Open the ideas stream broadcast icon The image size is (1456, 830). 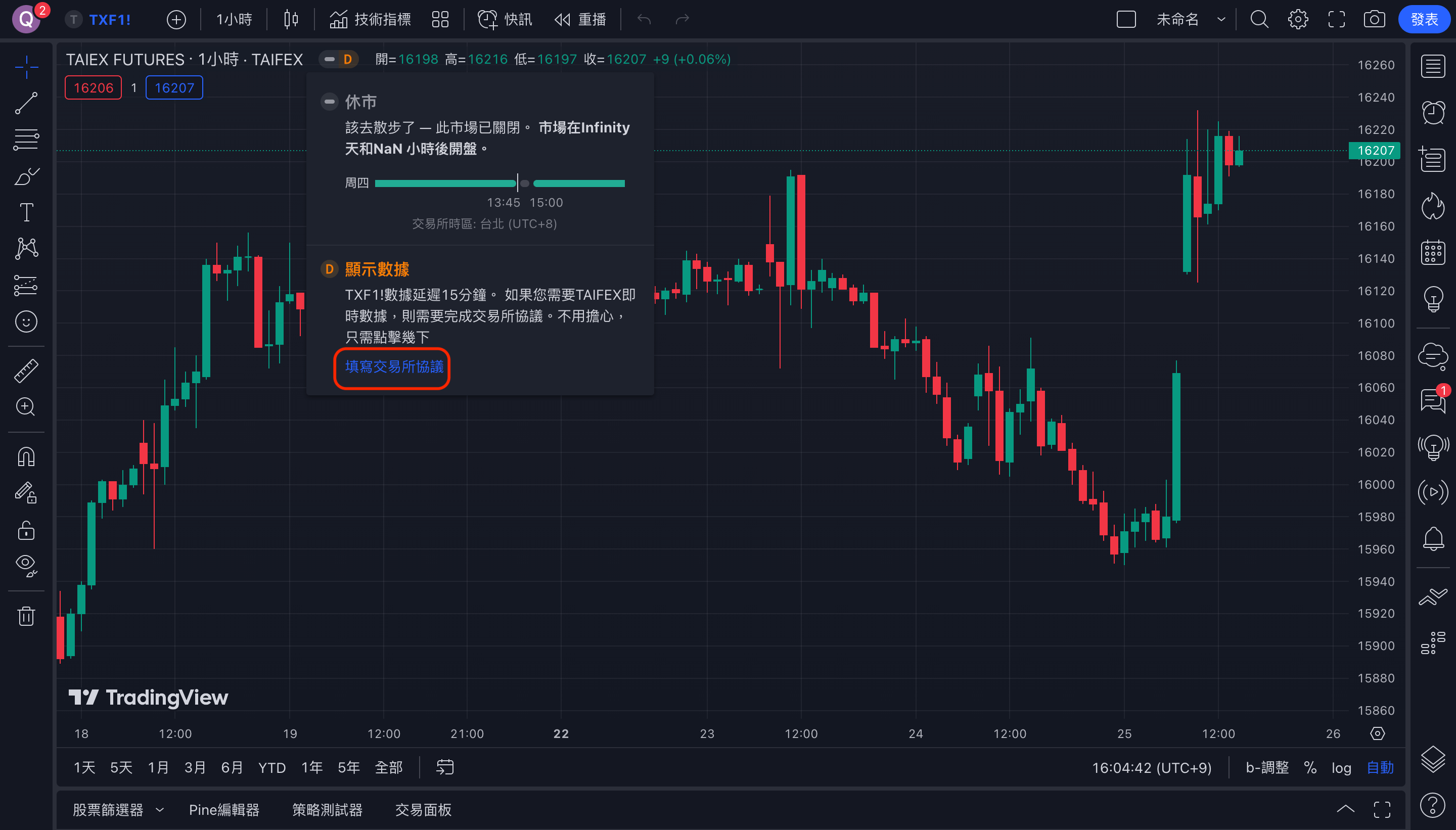pos(1433,446)
